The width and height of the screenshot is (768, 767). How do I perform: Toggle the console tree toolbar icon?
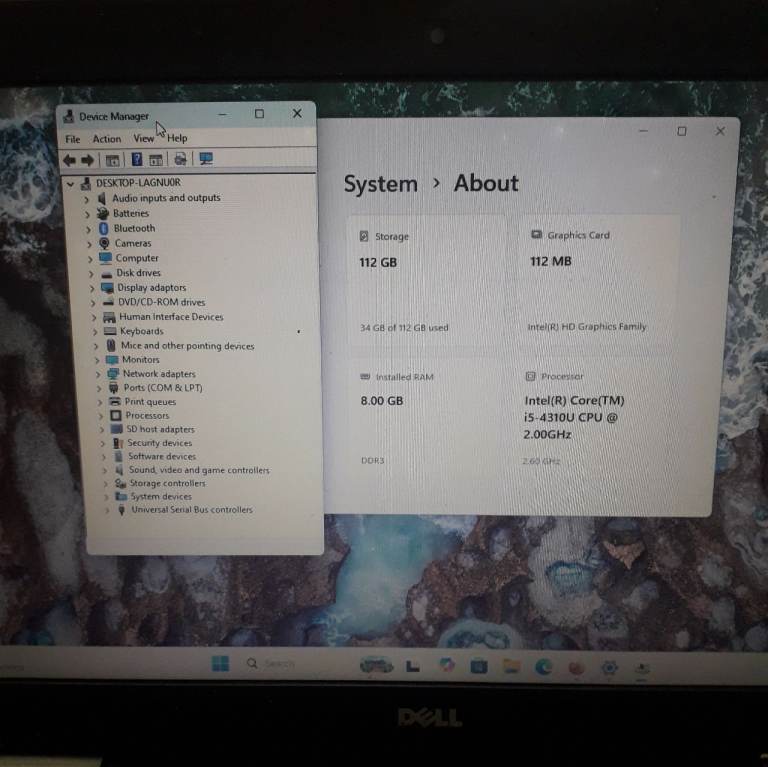click(x=113, y=160)
